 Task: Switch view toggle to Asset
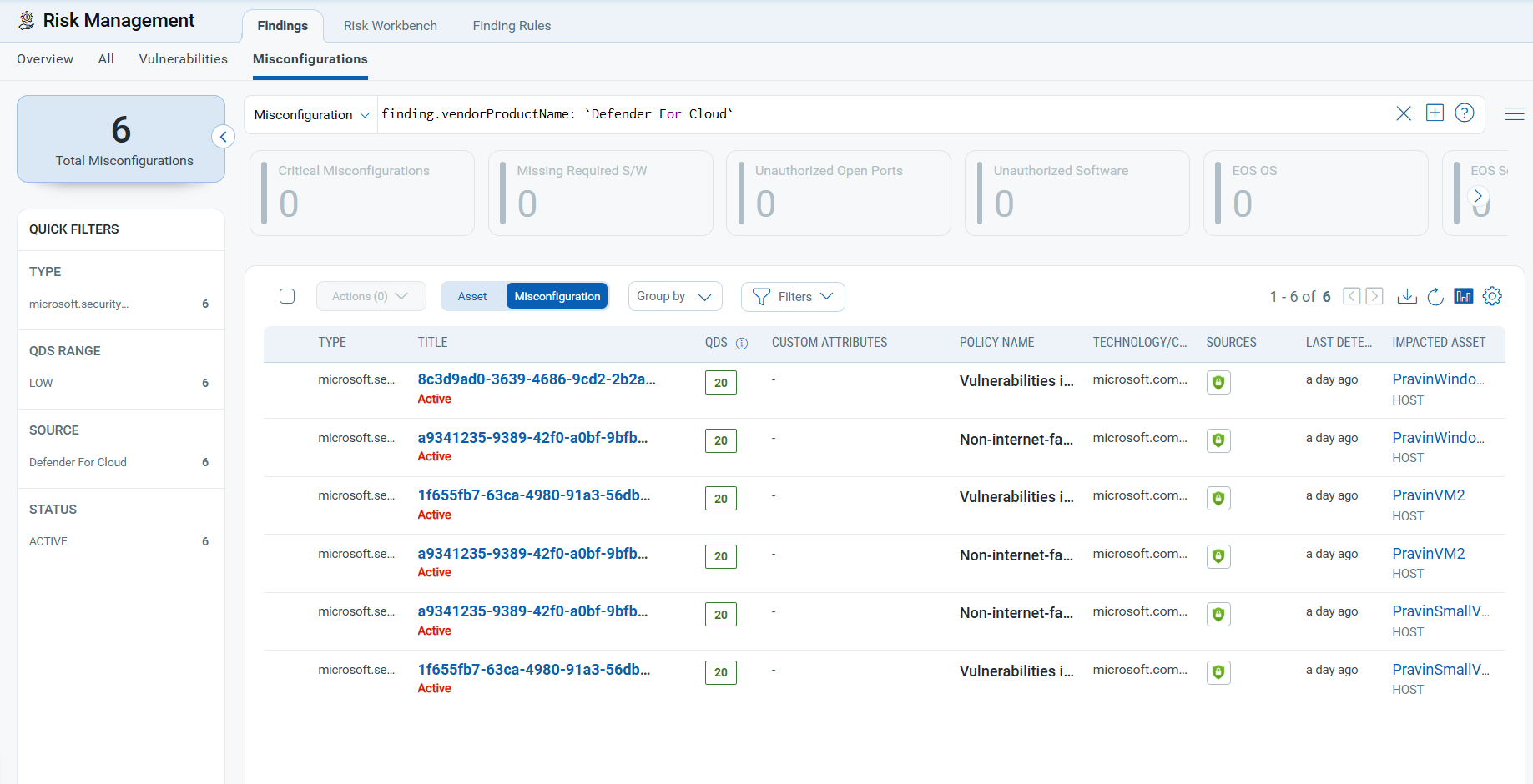click(x=472, y=296)
